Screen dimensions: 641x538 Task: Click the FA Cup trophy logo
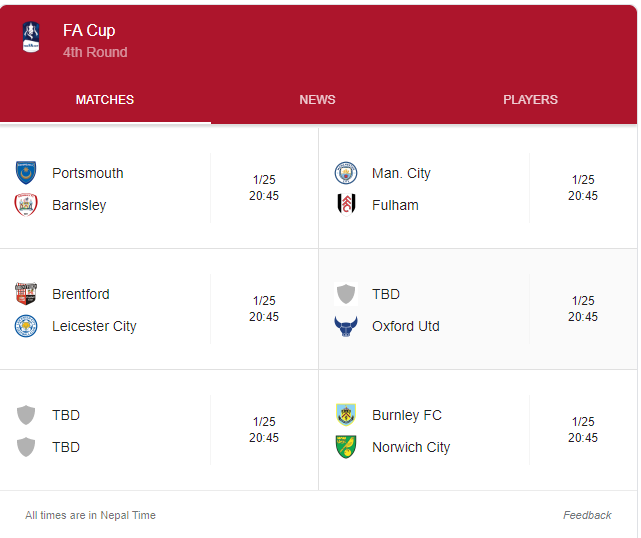(x=31, y=39)
